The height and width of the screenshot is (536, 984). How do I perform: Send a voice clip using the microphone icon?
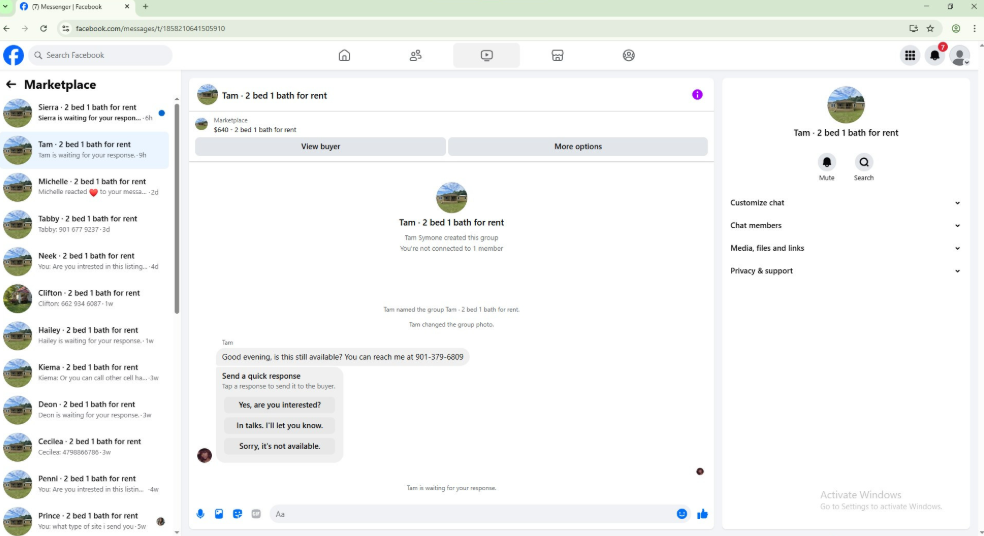tap(200, 513)
